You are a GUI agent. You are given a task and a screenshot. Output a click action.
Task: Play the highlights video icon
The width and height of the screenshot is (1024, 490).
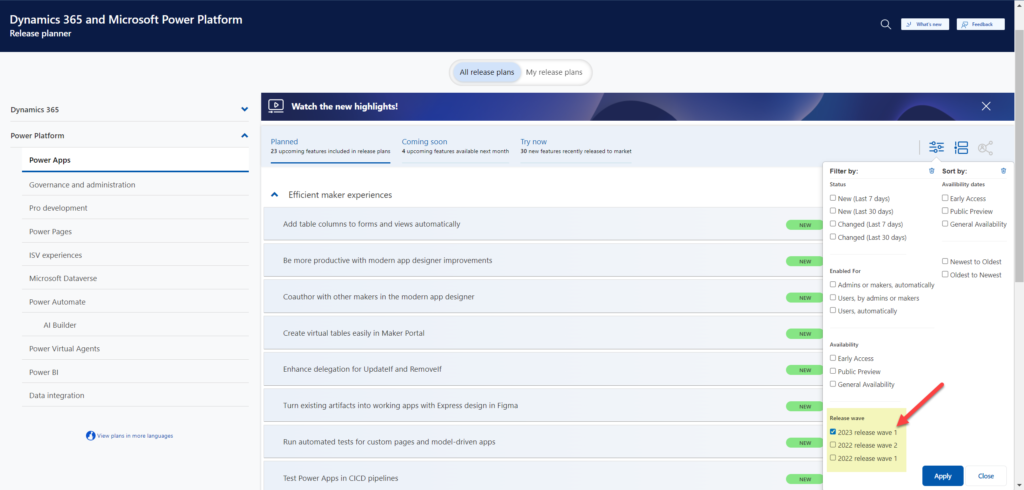click(276, 106)
